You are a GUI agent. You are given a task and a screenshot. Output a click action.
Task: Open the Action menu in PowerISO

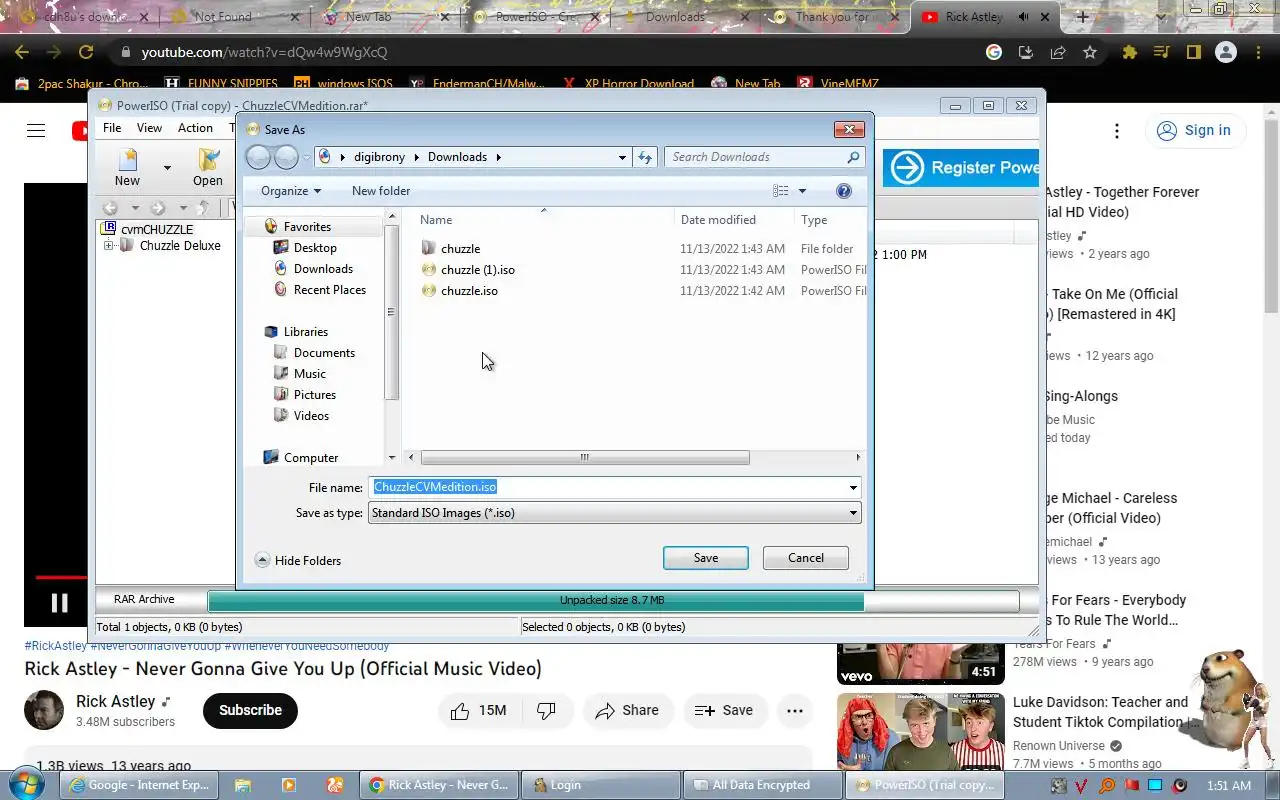[x=195, y=128]
